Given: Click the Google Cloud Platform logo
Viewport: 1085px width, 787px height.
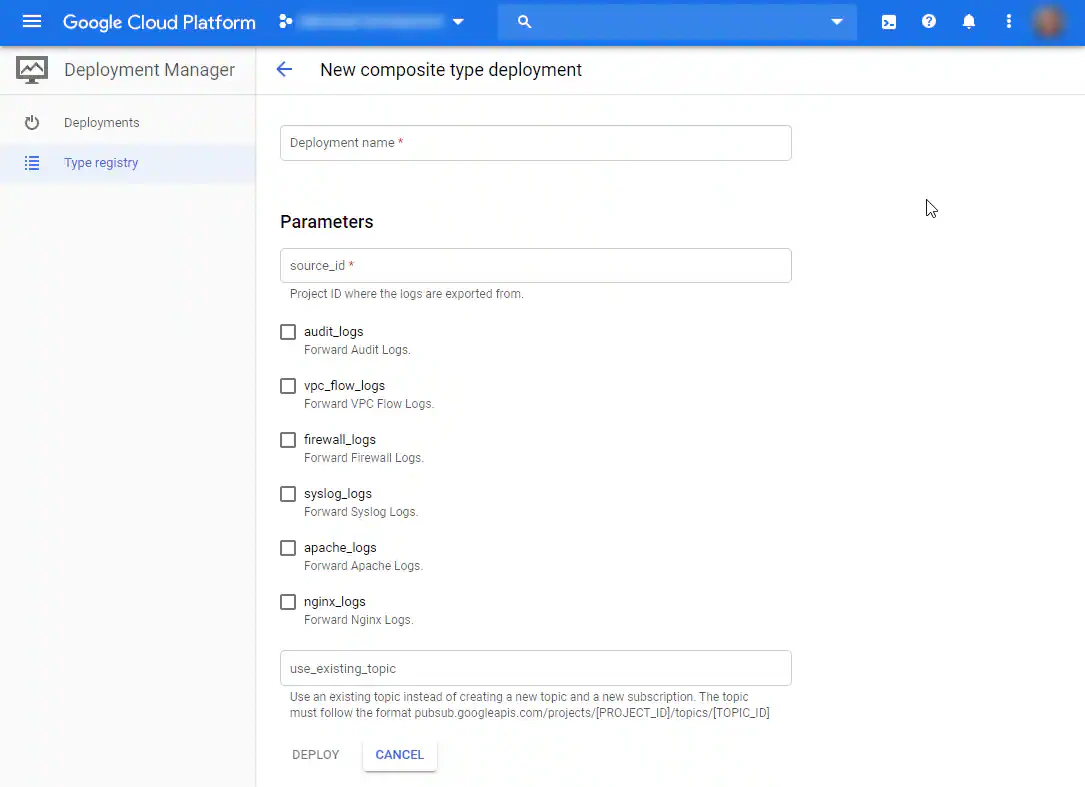Looking at the screenshot, I should (x=159, y=22).
